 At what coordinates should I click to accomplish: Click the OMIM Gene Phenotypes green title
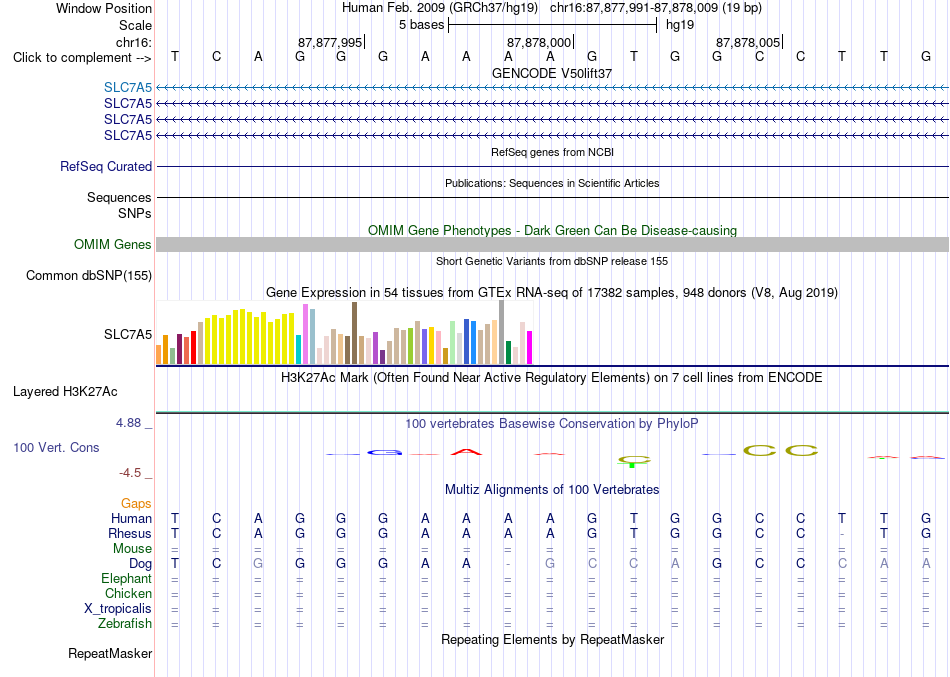(553, 230)
